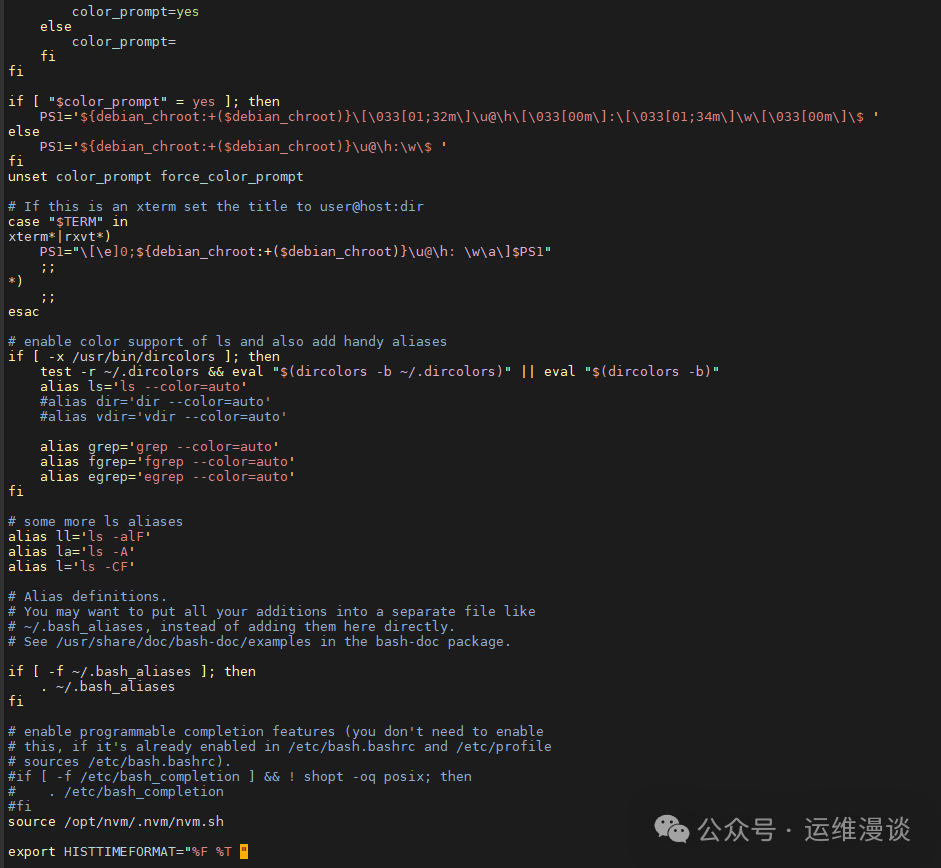The height and width of the screenshot is (868, 941).
Task: Click the '# Alias definitions.' comment
Action: (87, 596)
